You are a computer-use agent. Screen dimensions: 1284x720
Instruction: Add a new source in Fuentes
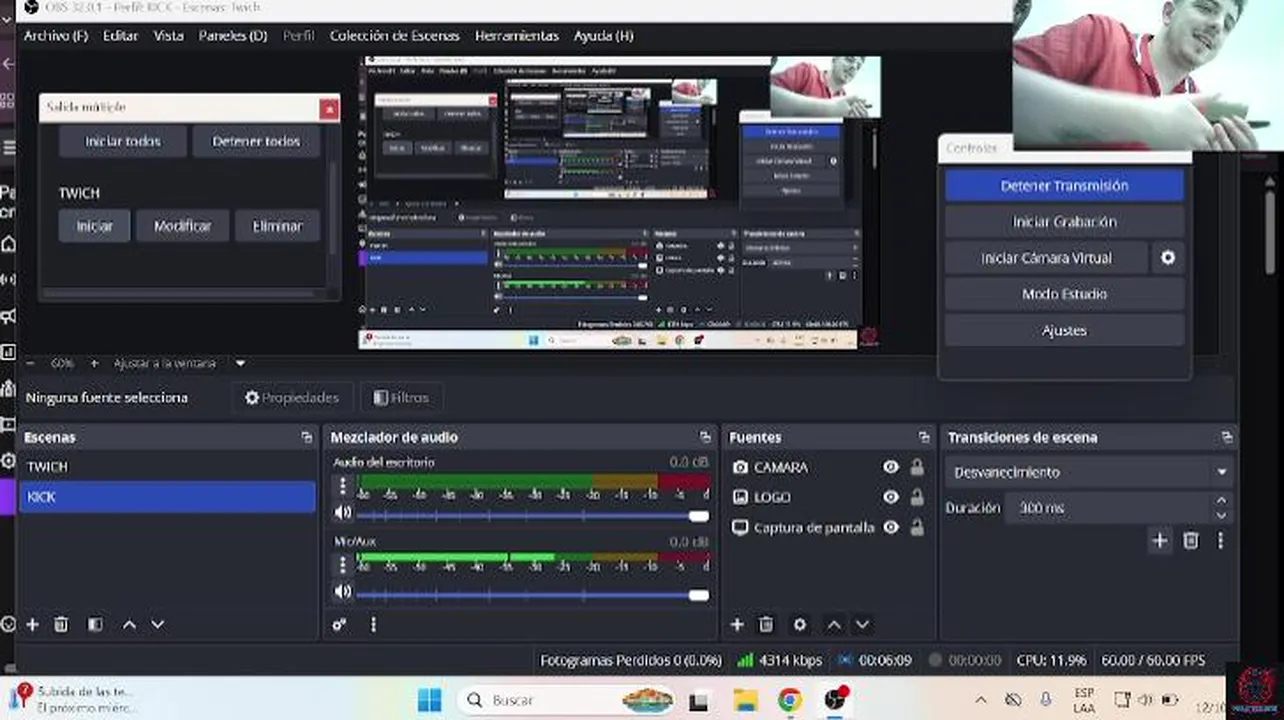737,624
